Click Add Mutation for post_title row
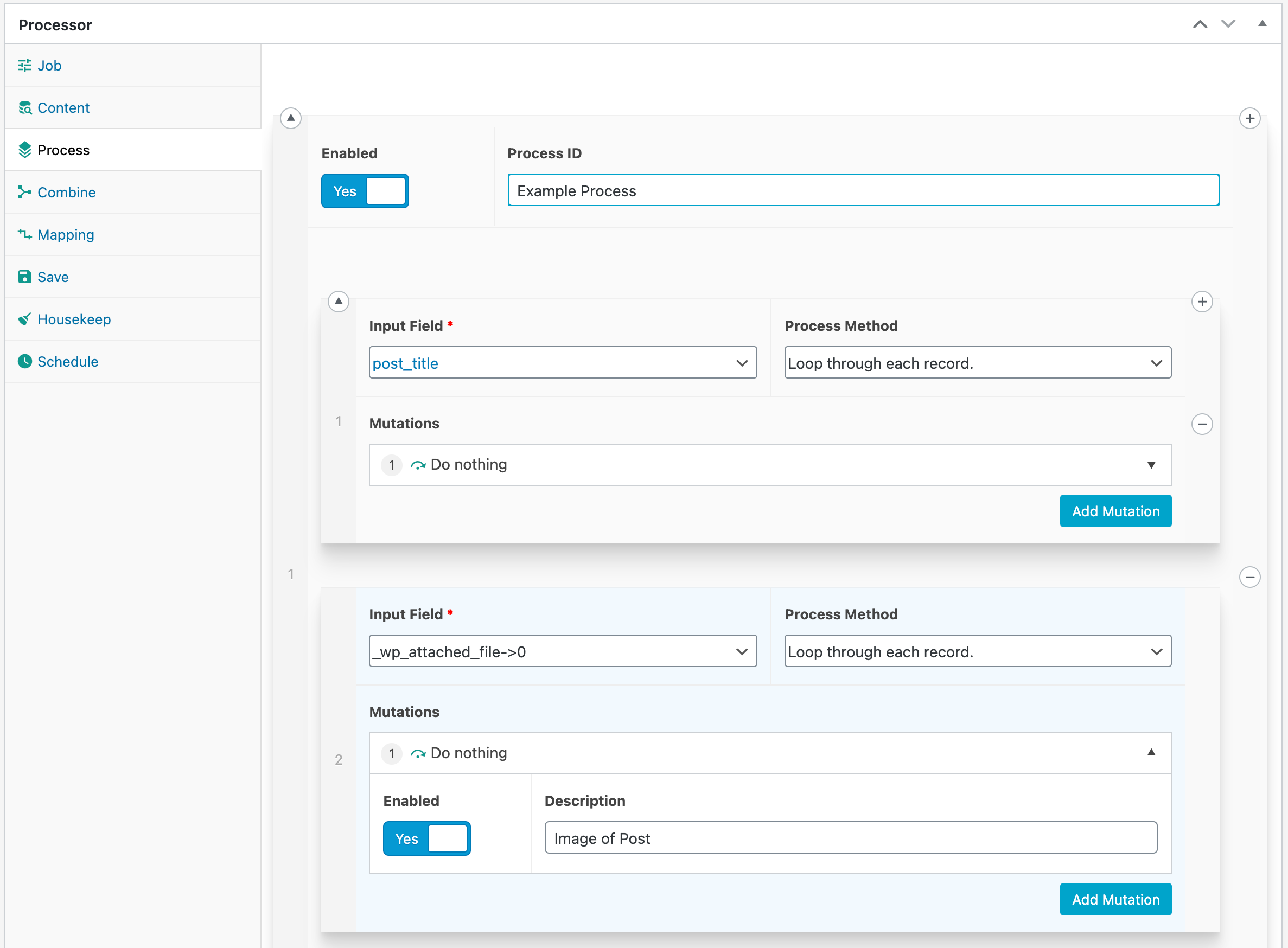Screen dimensions: 1288x948 tap(1115, 511)
